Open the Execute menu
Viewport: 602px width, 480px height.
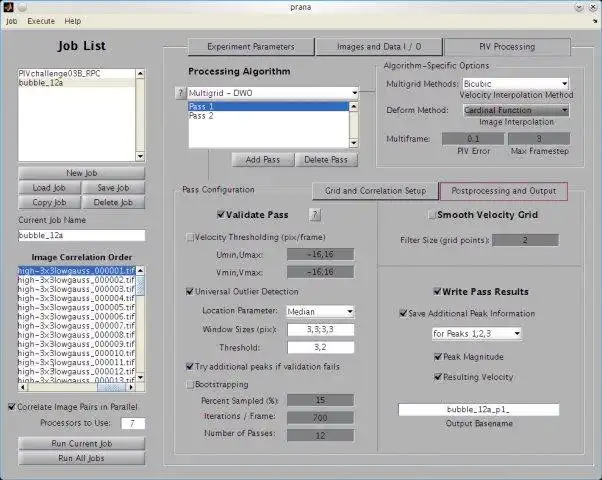coord(41,21)
